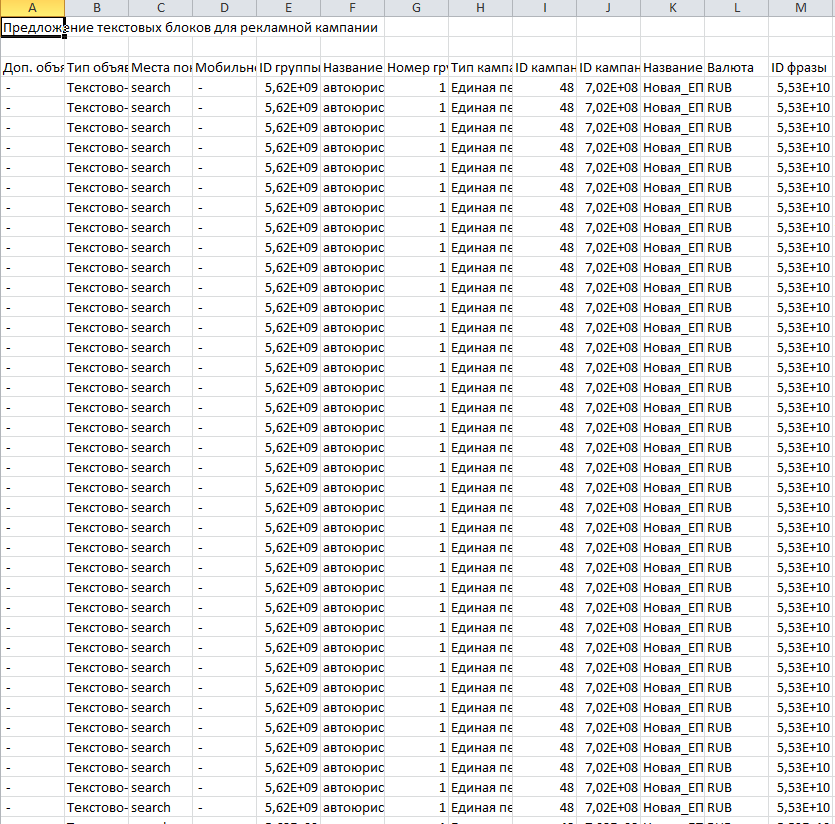Click the 'ID группы' header cell
835x824 pixels.
click(288, 68)
